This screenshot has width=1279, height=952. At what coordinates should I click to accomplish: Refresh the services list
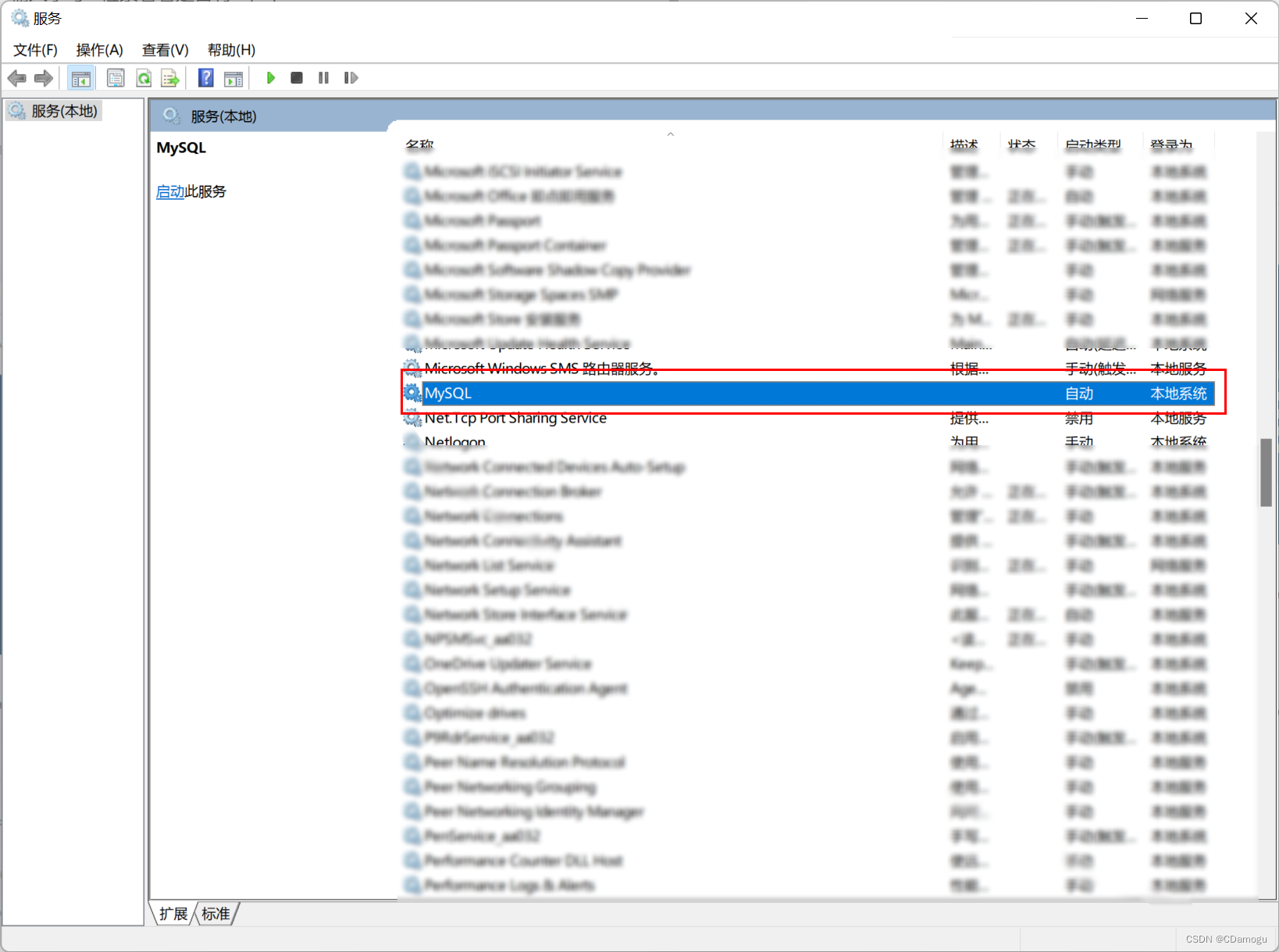pyautogui.click(x=144, y=77)
